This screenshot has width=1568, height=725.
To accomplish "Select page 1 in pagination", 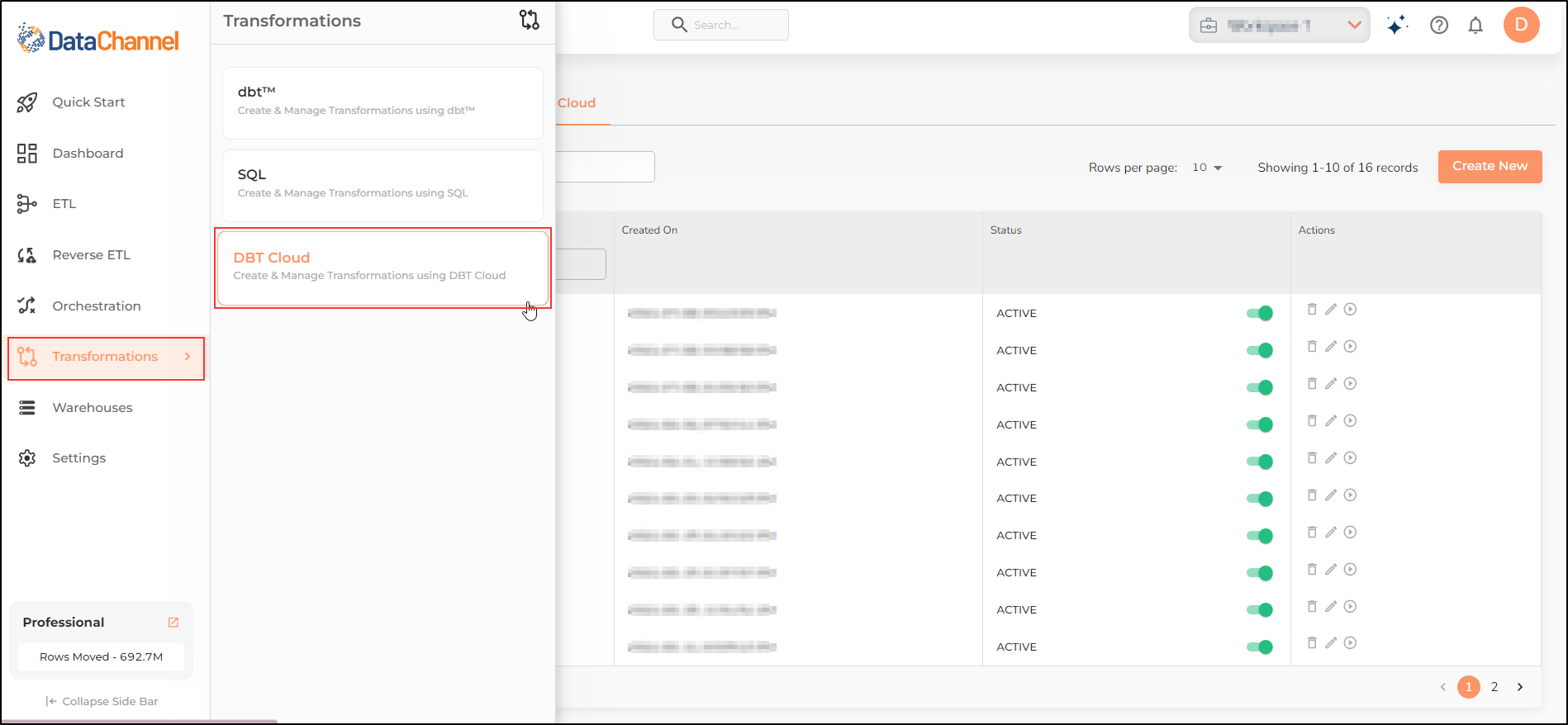I will (1469, 687).
